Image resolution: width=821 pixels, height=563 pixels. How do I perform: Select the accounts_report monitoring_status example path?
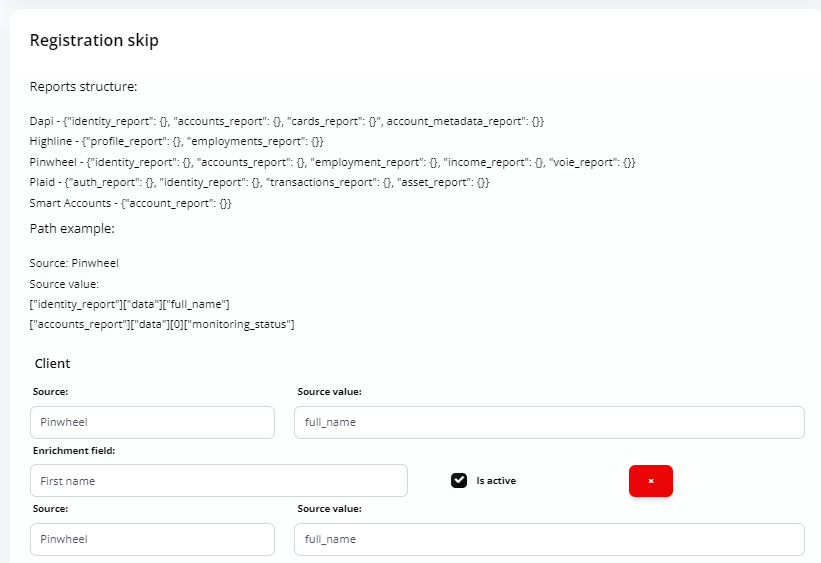pyautogui.click(x=162, y=325)
